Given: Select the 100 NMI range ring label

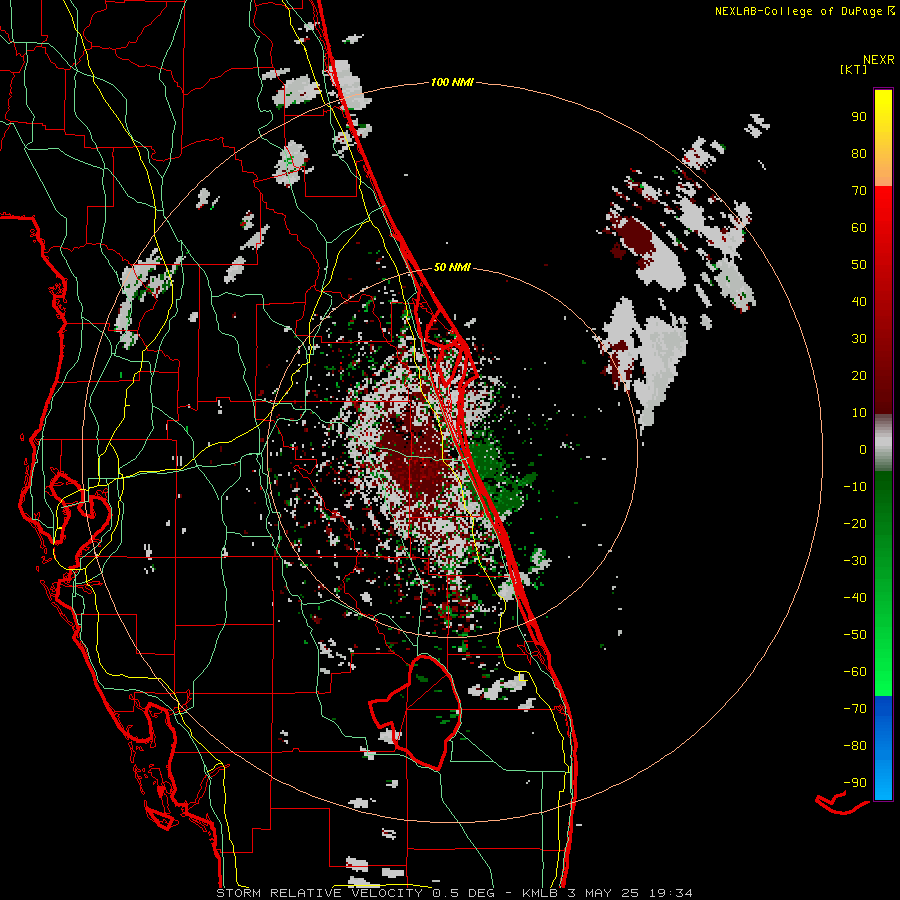Looking at the screenshot, I should tap(452, 83).
